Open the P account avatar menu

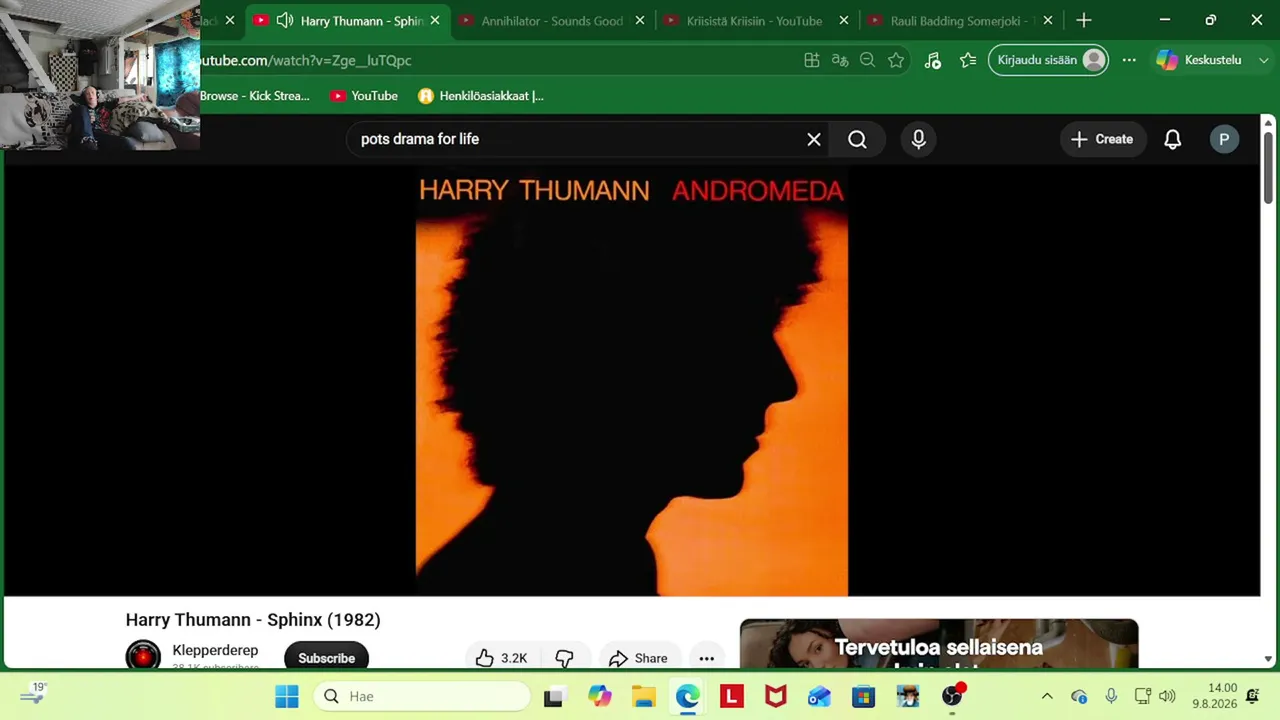point(1224,139)
